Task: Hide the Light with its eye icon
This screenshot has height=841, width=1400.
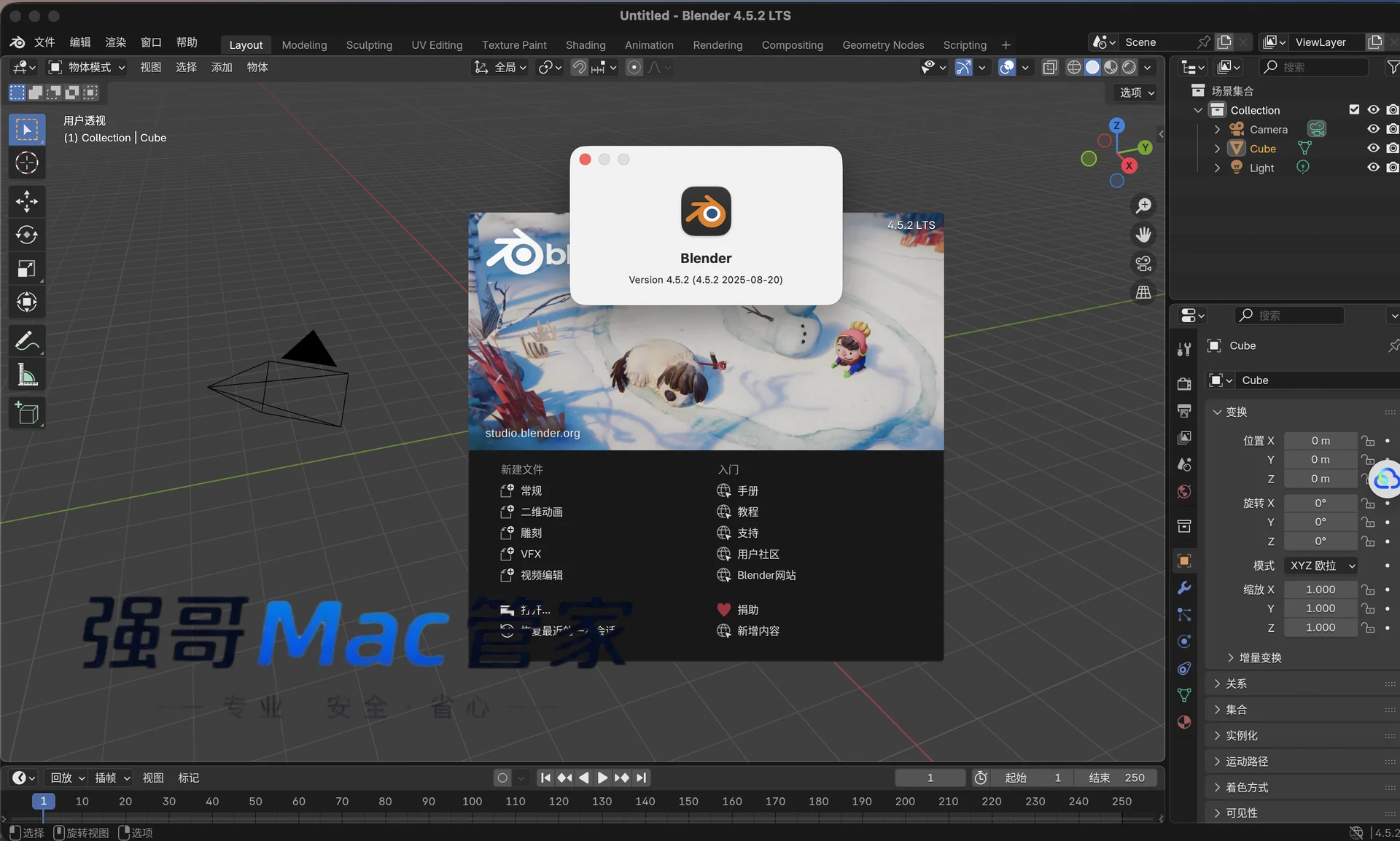Action: [1373, 168]
